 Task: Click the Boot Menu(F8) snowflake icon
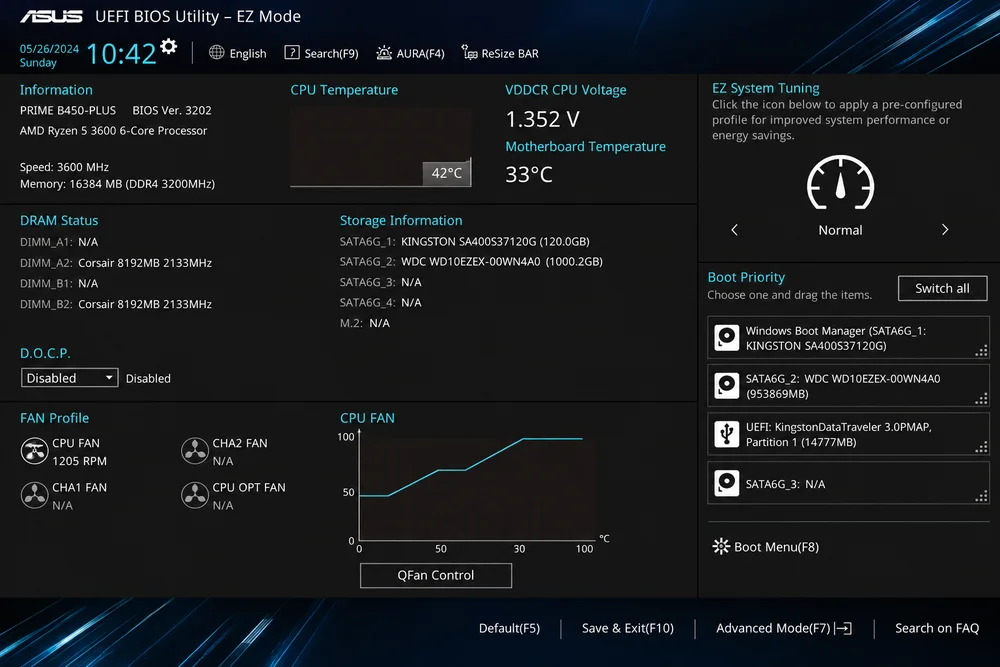721,546
